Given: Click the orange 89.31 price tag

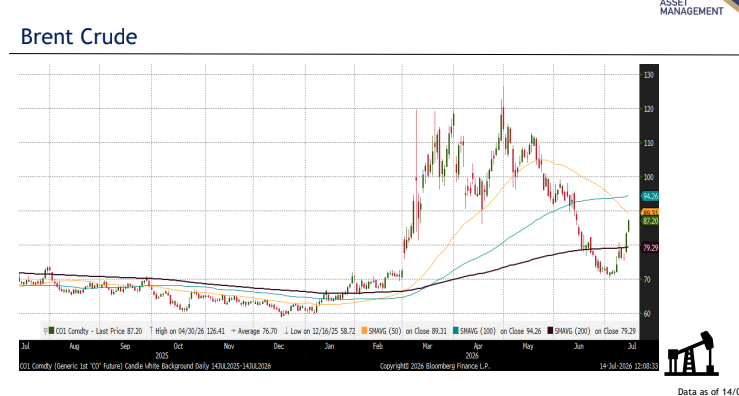Looking at the screenshot, I should 650,213.
